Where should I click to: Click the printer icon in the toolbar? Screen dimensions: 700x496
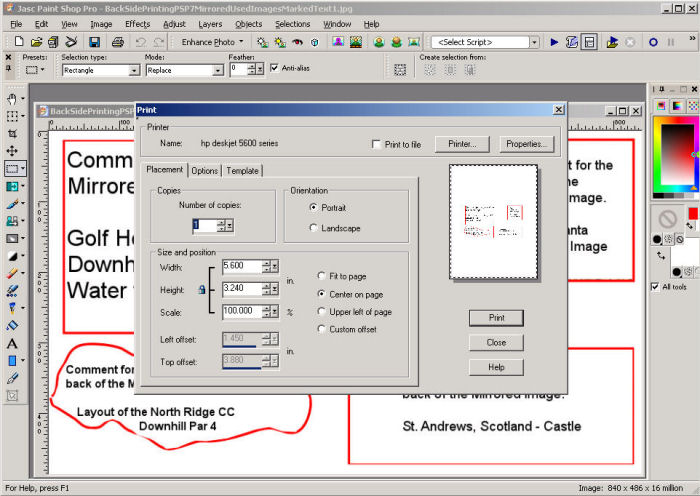click(x=118, y=43)
